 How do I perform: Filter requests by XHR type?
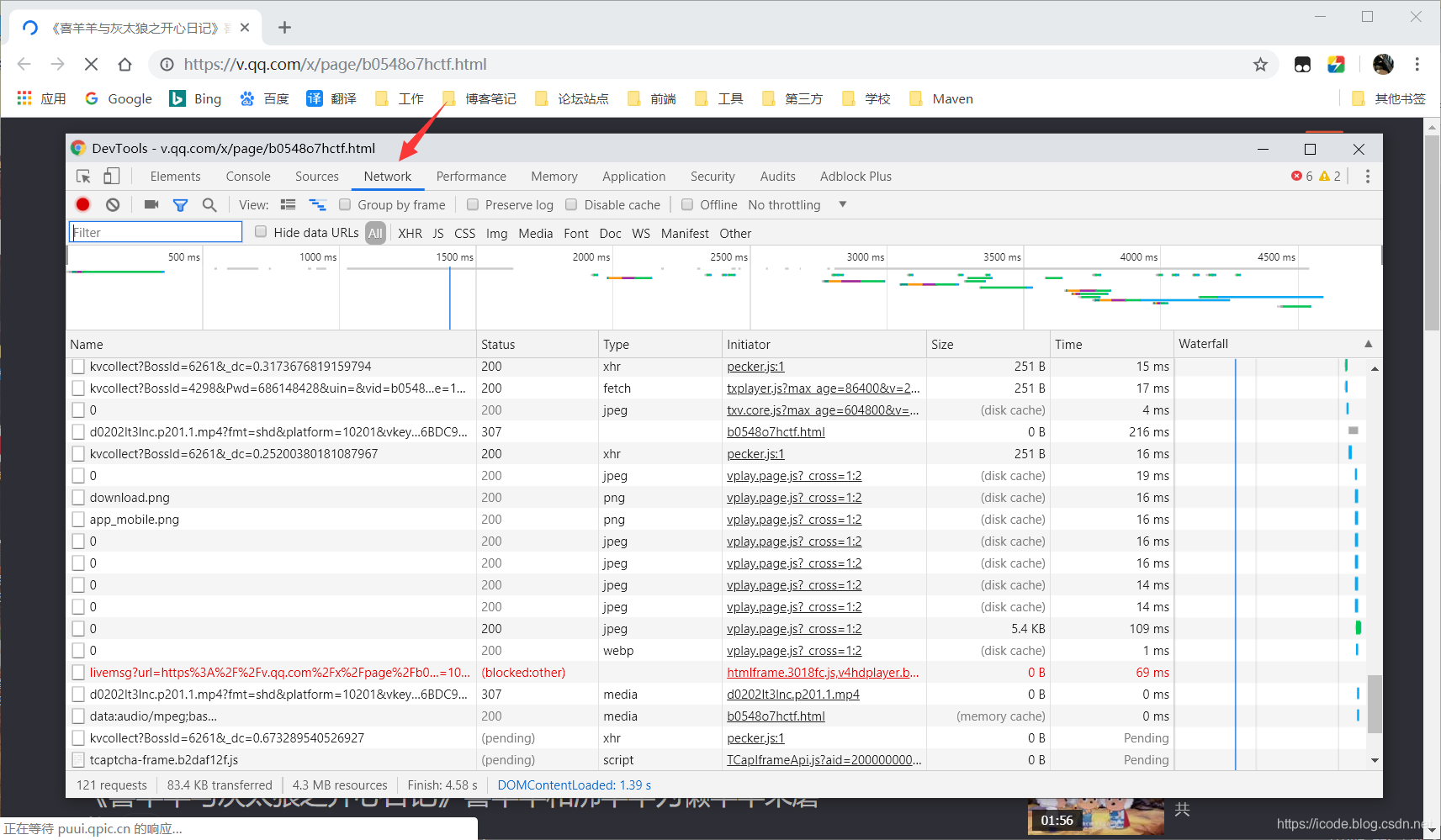(x=410, y=233)
